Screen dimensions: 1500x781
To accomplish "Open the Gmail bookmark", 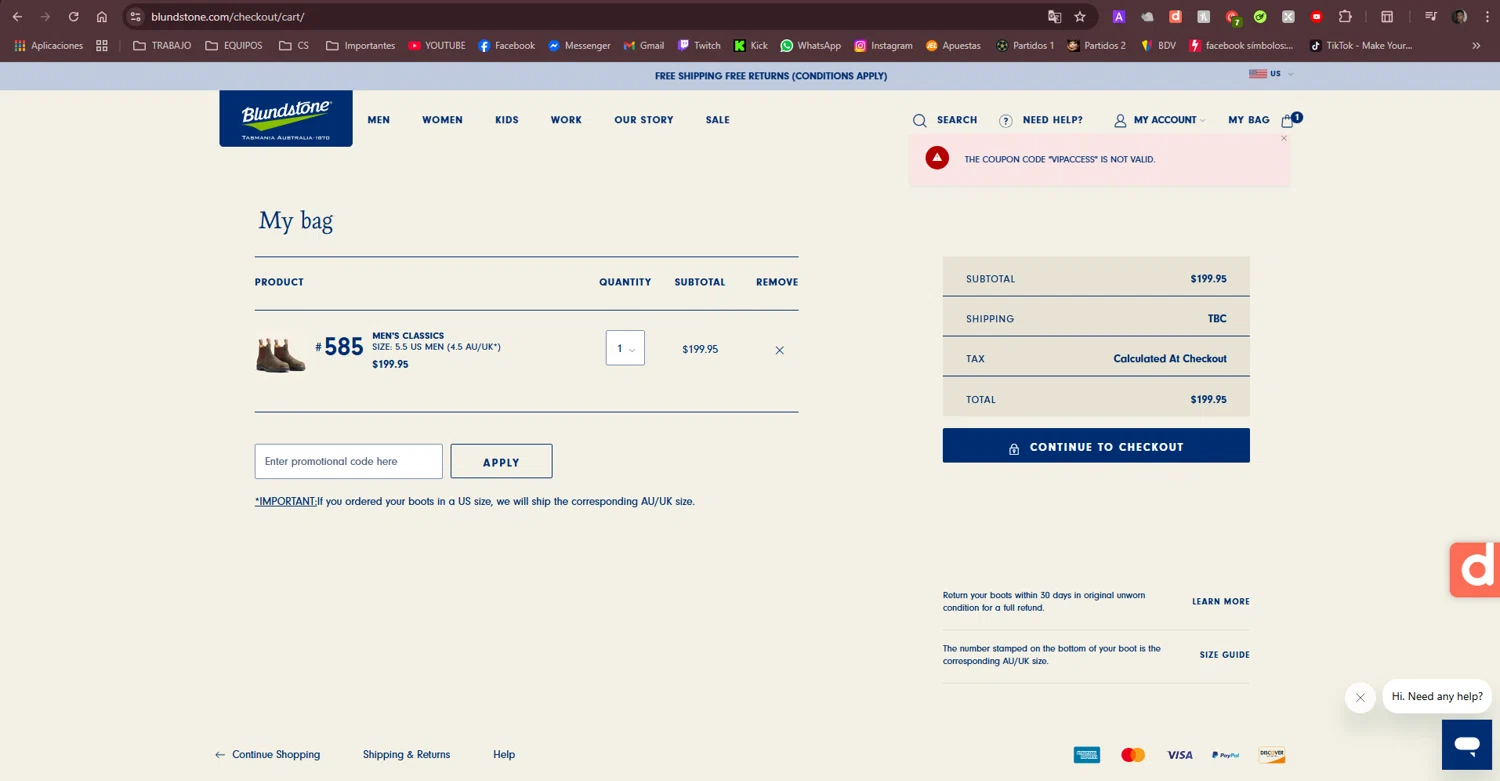I will tap(644, 45).
